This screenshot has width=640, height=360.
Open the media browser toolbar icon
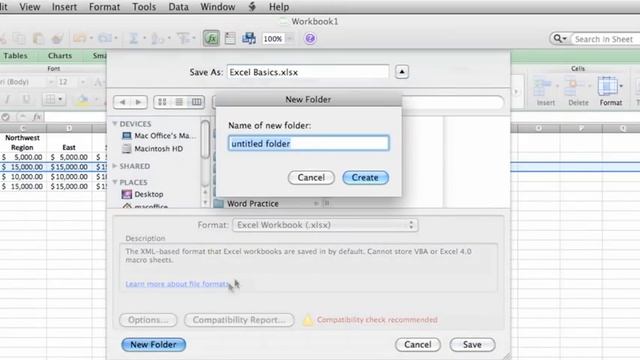click(x=249, y=38)
